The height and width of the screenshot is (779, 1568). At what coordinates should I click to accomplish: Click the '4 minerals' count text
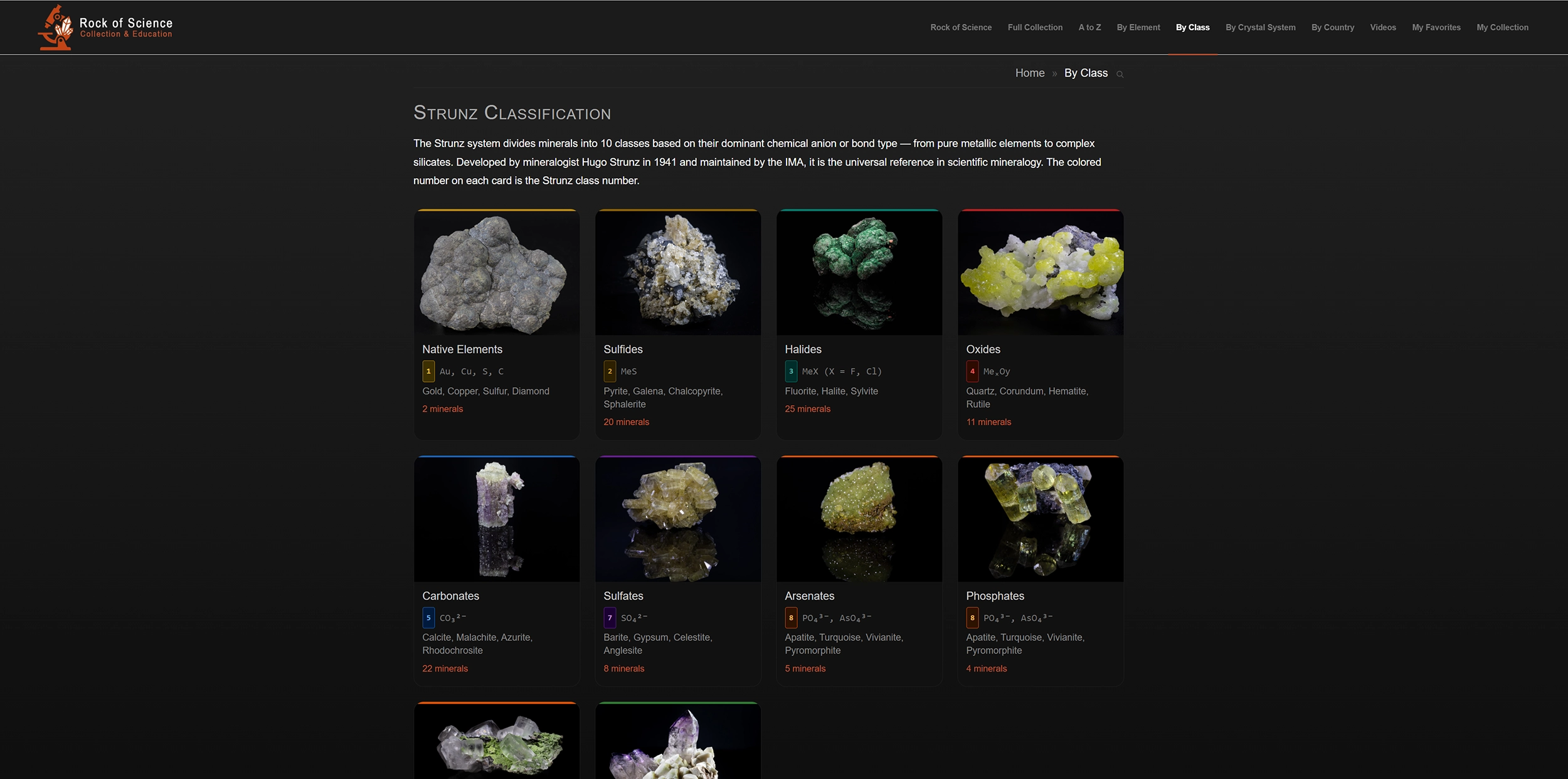pyautogui.click(x=986, y=669)
